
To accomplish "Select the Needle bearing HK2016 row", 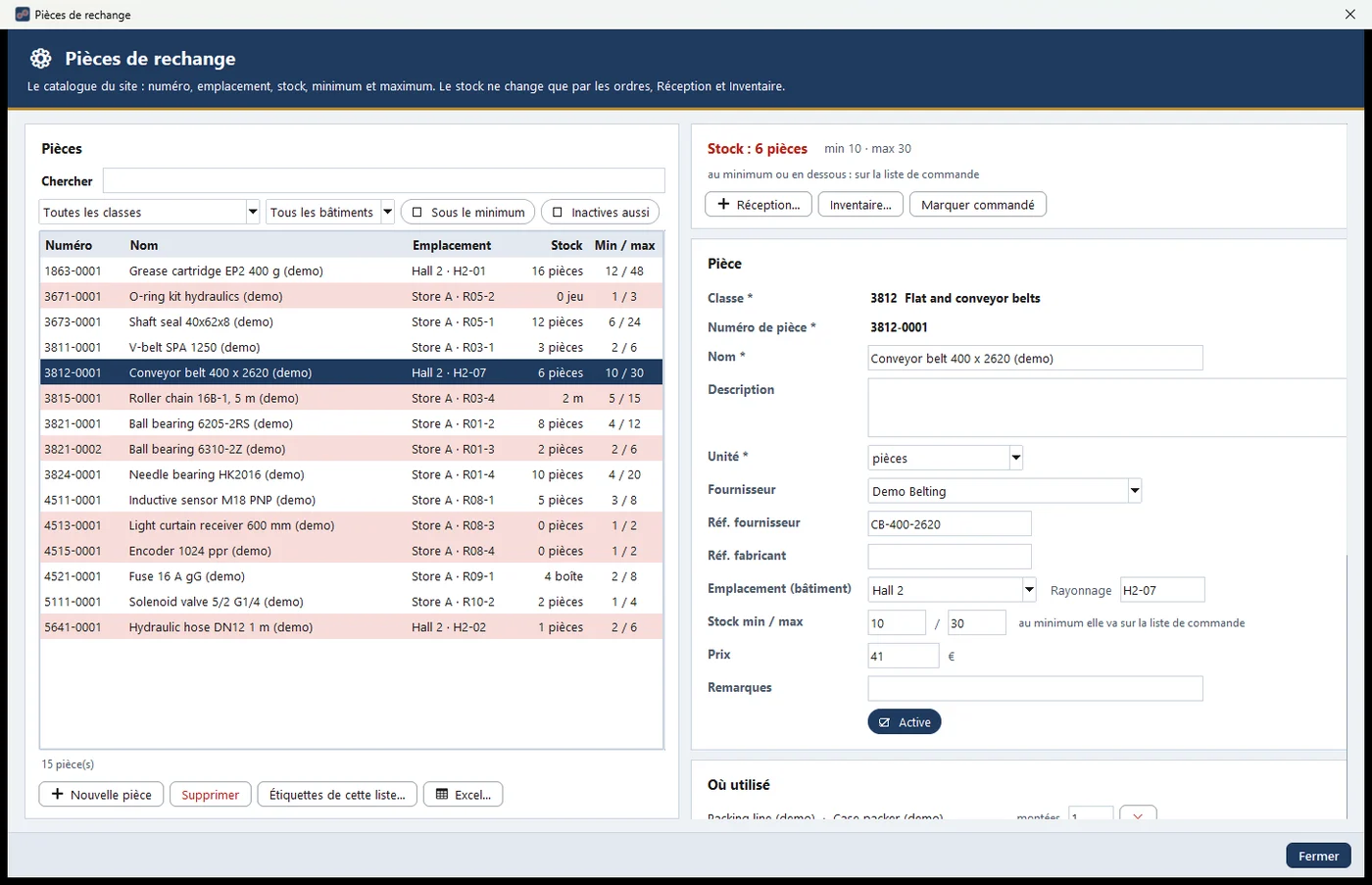I will point(352,474).
